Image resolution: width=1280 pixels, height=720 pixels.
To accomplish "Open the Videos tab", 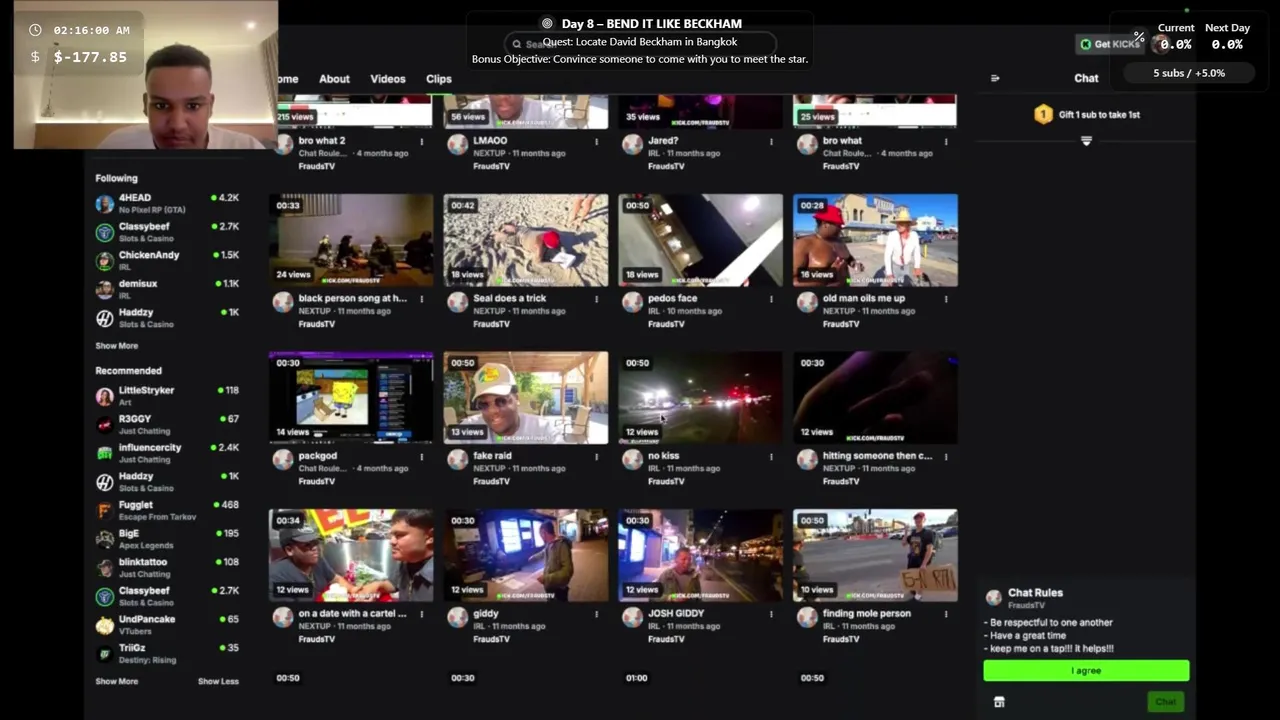I will pos(388,79).
